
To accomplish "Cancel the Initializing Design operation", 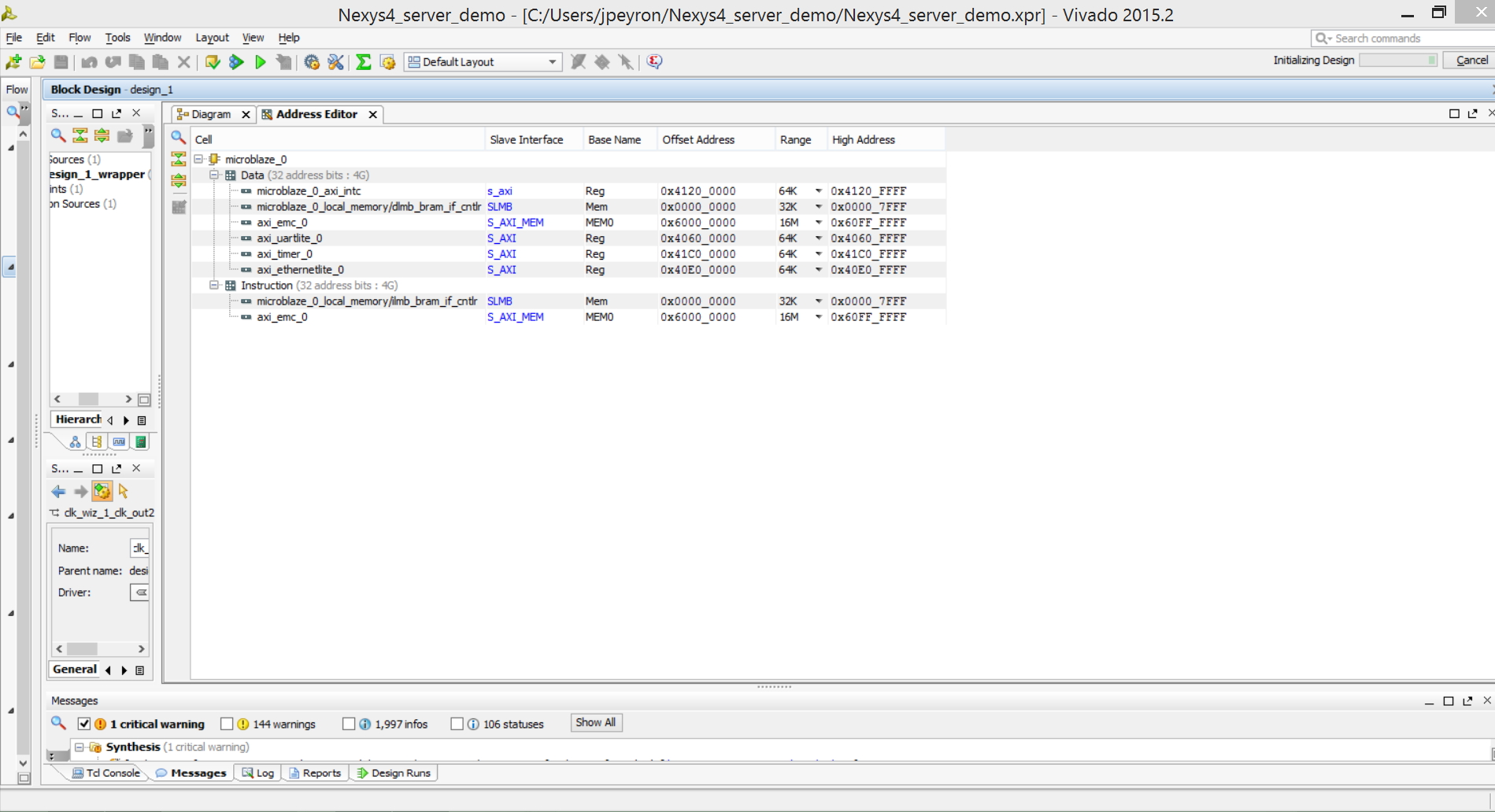I will click(1471, 61).
